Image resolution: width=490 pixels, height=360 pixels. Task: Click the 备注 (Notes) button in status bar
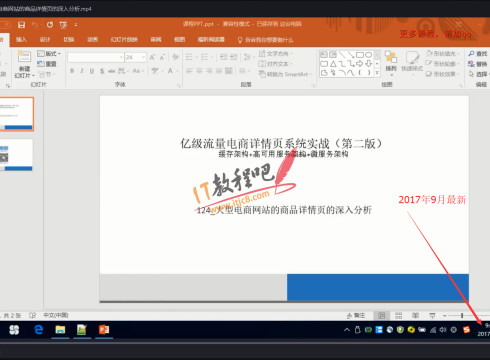(356, 315)
